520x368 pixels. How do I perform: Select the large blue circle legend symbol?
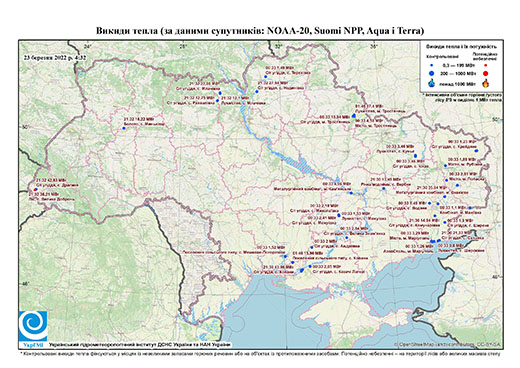tap(432, 73)
